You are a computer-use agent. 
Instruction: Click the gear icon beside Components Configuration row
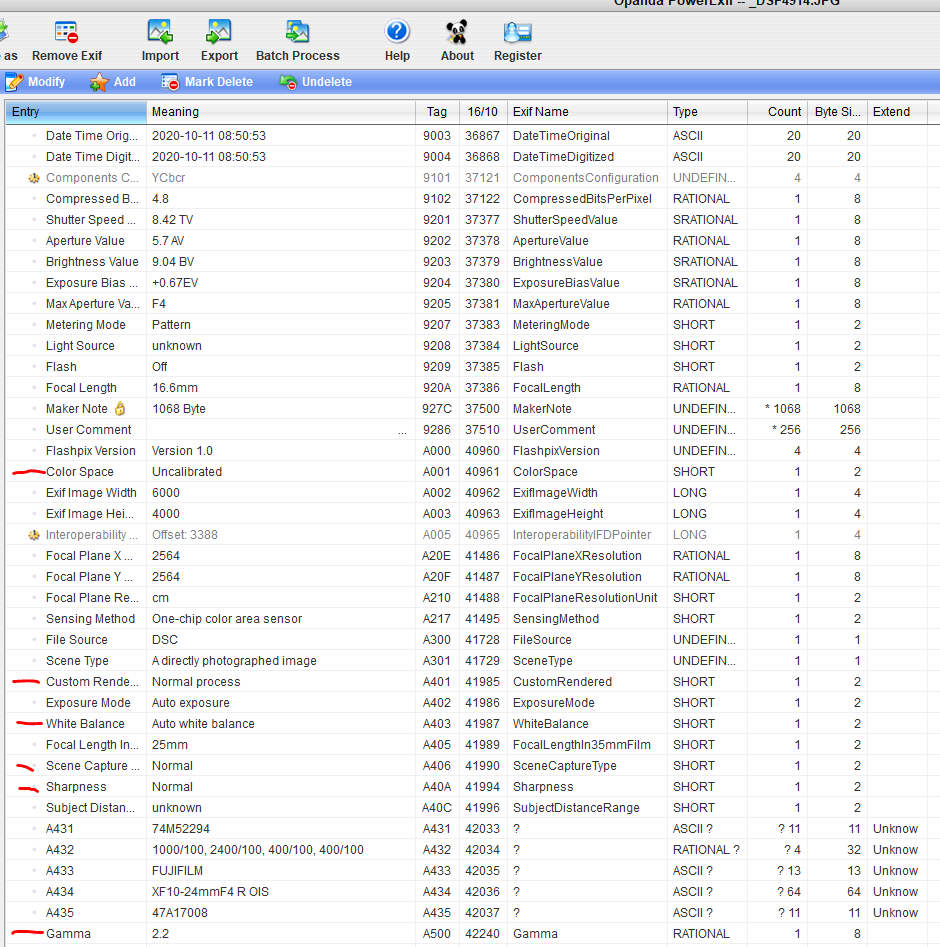[34, 178]
